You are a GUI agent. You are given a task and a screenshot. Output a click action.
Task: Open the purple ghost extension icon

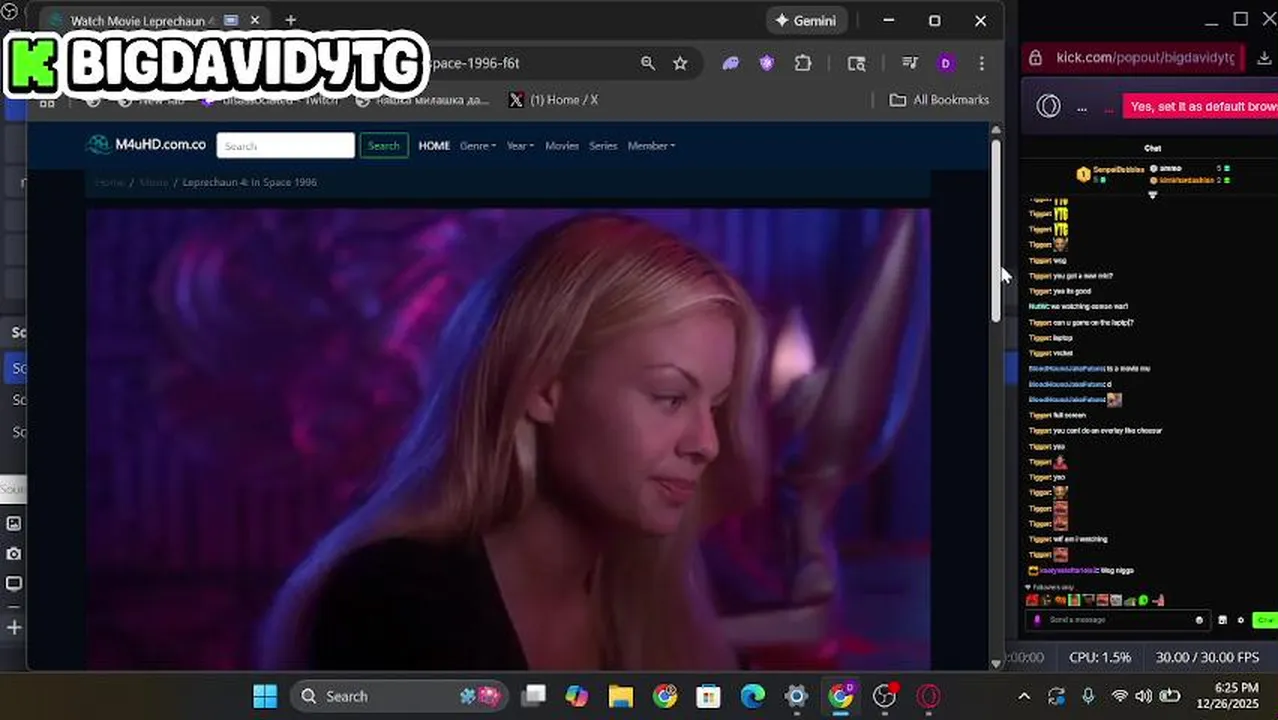point(731,63)
